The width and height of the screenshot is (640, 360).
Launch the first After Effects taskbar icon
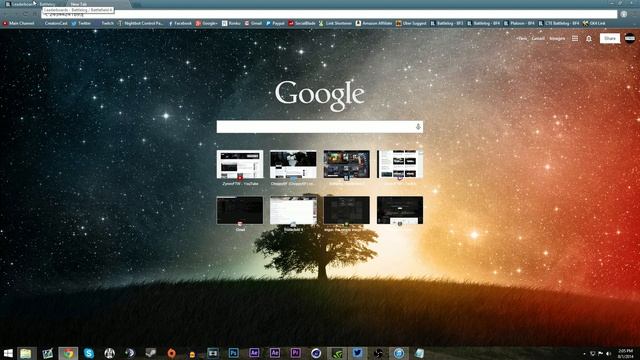tap(254, 353)
